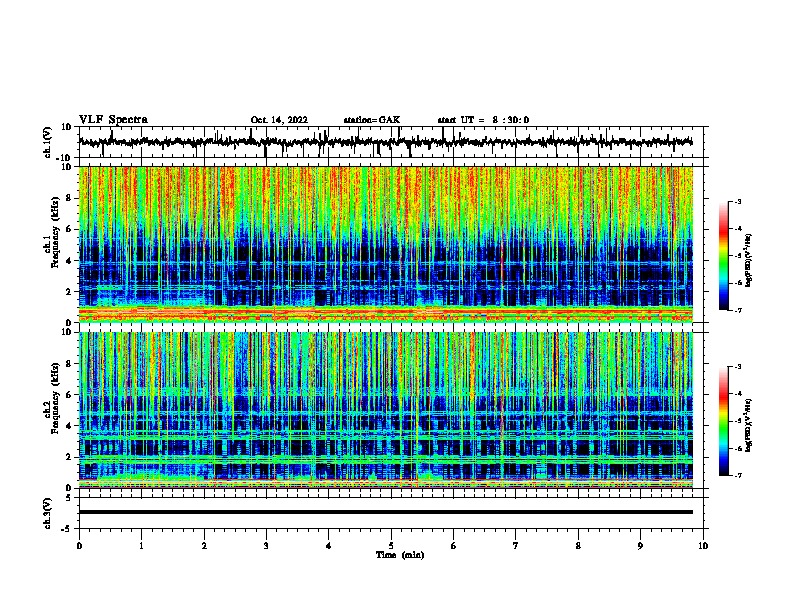Viewport: 792px width, 612px height.
Task: Click time axis tick label "5"
Action: coord(391,546)
